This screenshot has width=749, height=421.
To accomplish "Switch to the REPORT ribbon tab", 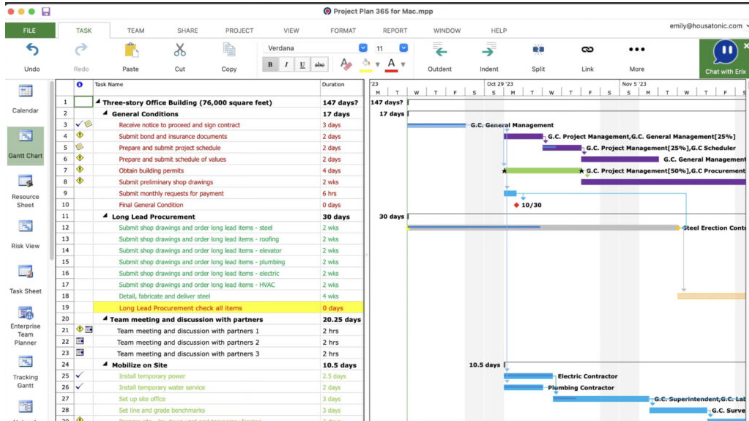I will point(395,31).
